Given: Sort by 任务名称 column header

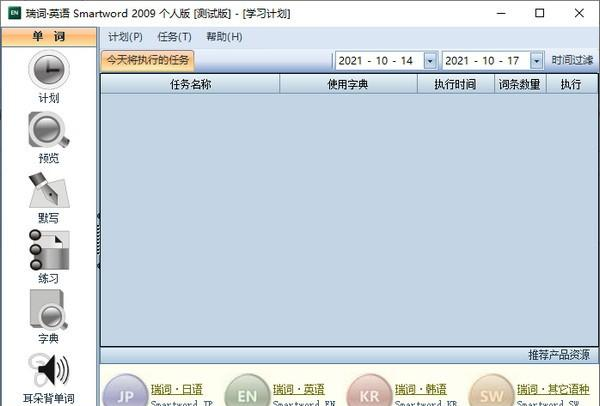Looking at the screenshot, I should click(191, 84).
